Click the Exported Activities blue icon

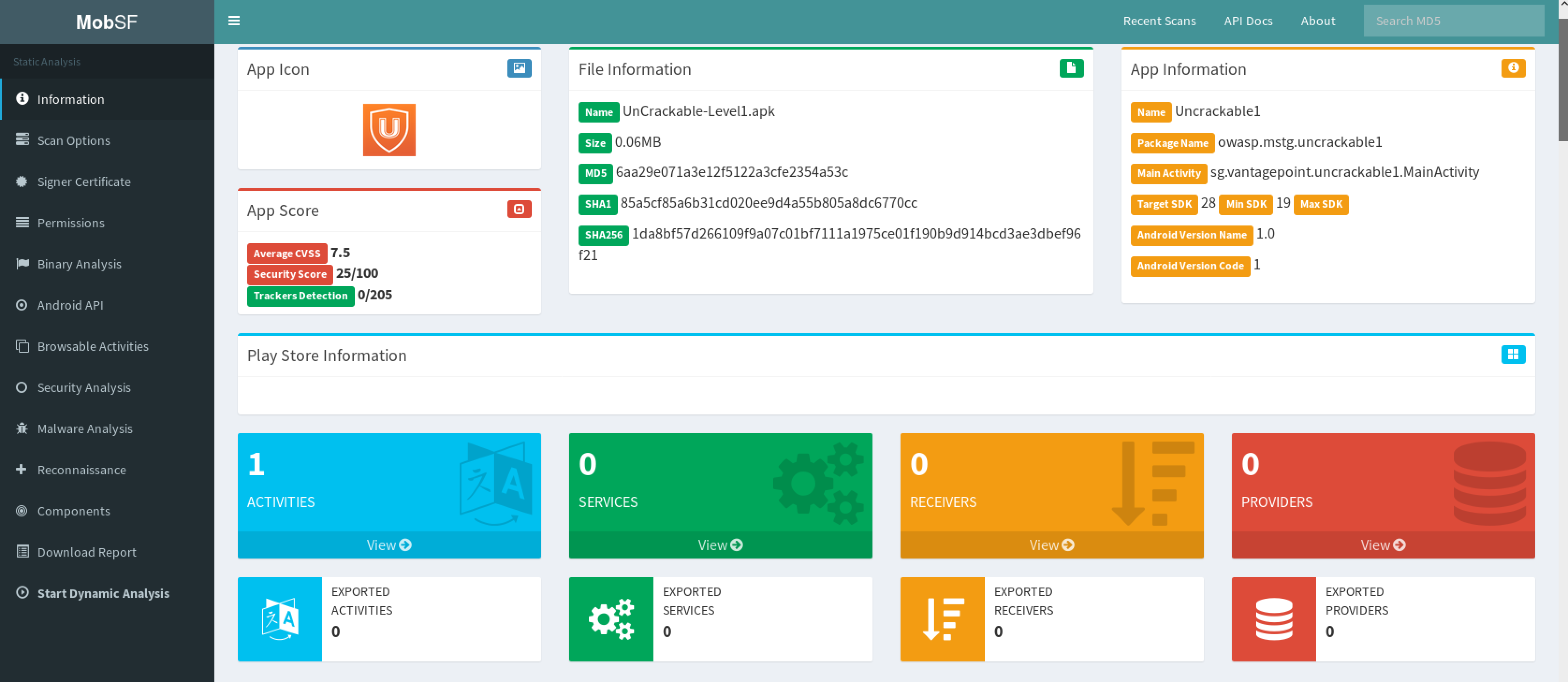[x=279, y=619]
